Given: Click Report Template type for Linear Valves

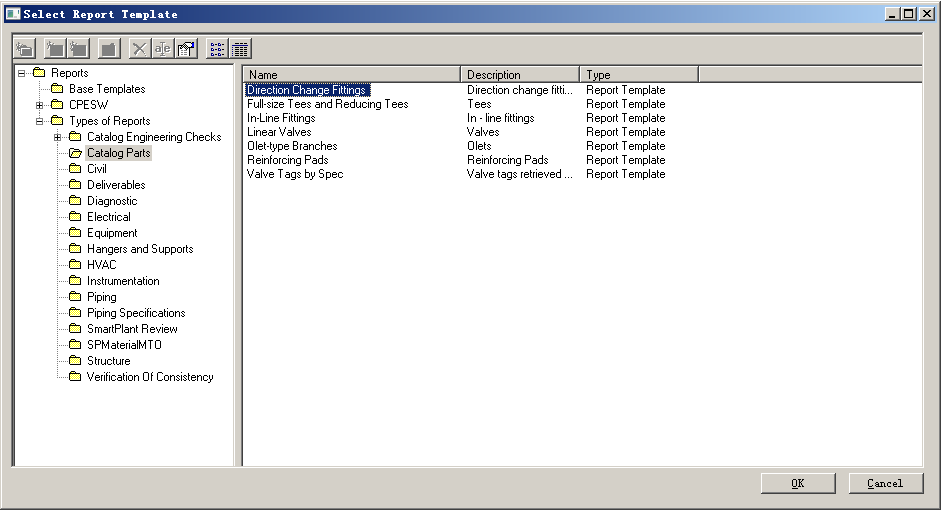Looking at the screenshot, I should 625,132.
